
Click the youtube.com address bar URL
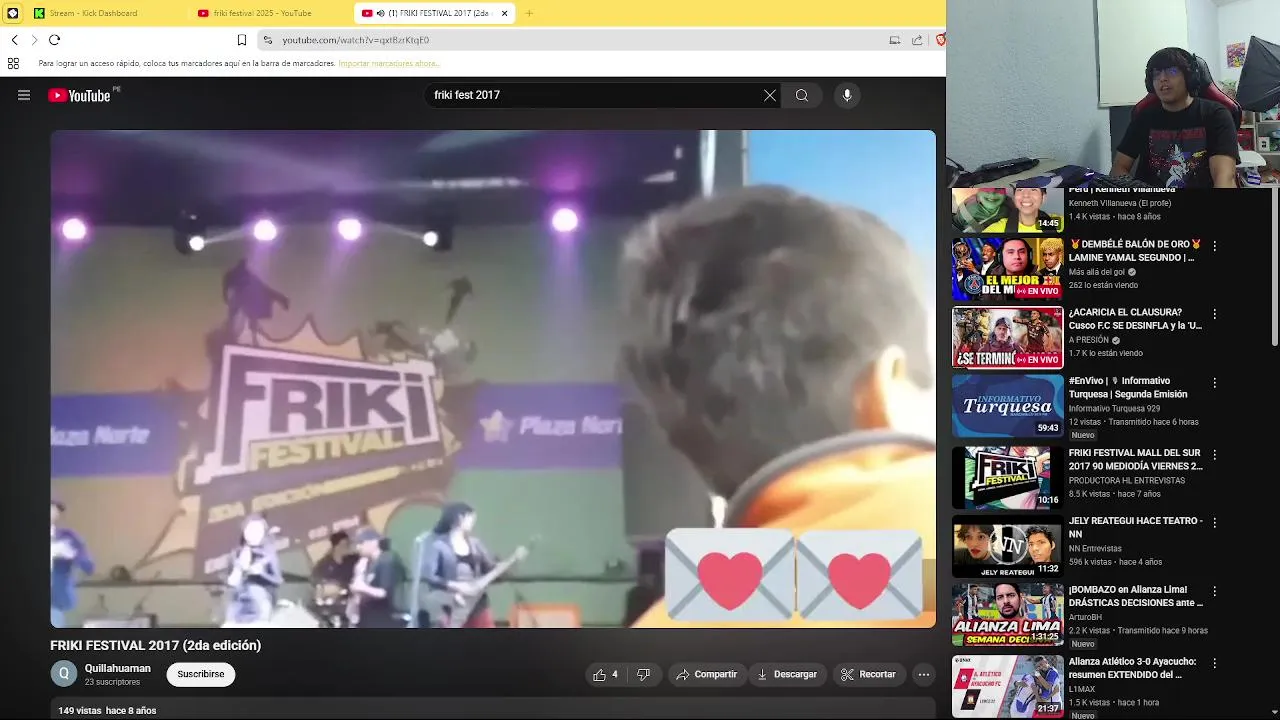point(356,40)
